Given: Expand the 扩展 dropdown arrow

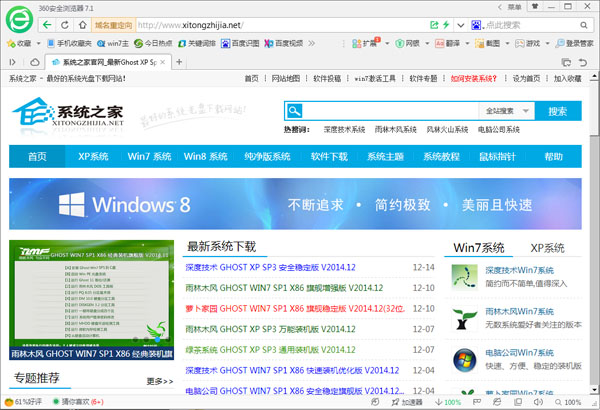Looking at the screenshot, I should (x=387, y=43).
